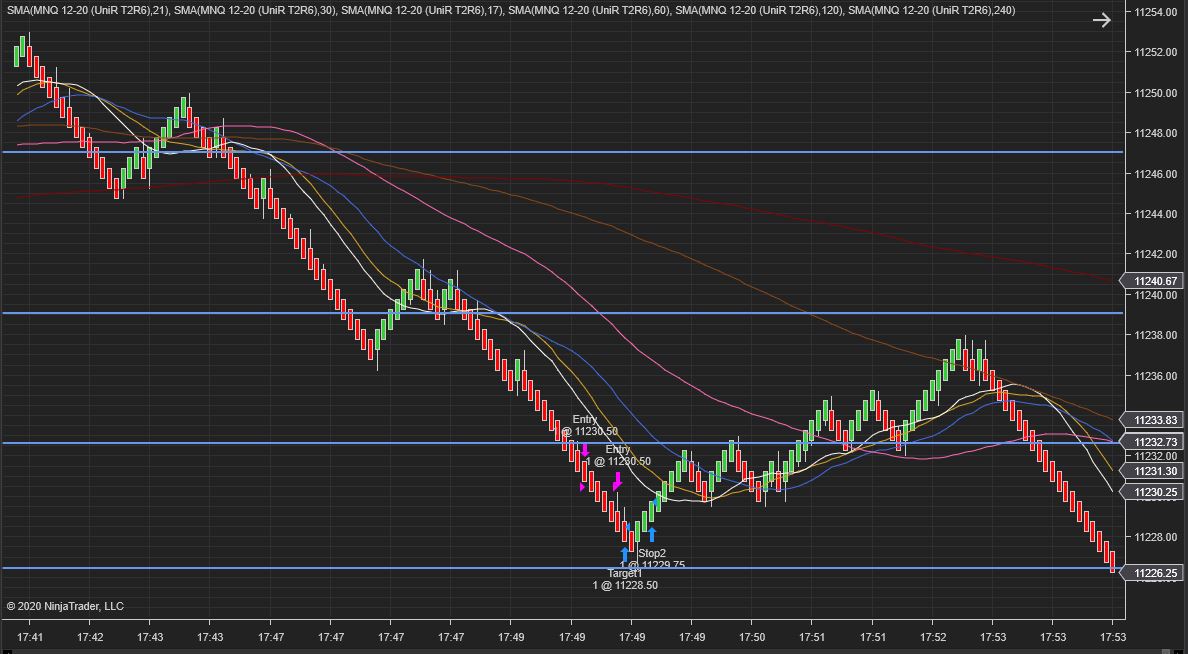Click the 11226.25 current price marker

point(1151,573)
